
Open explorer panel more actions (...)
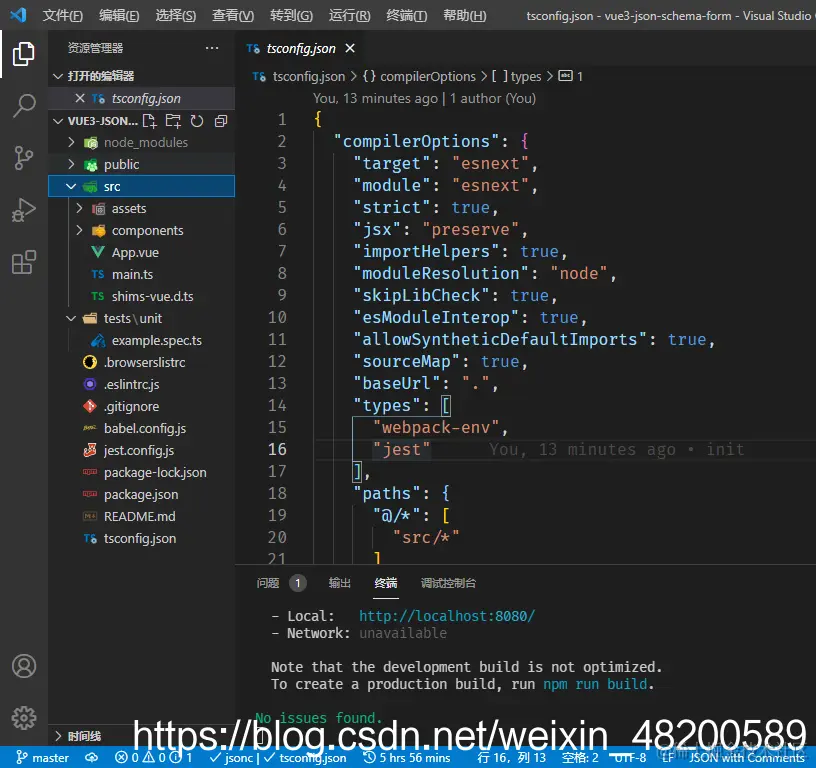tap(212, 48)
